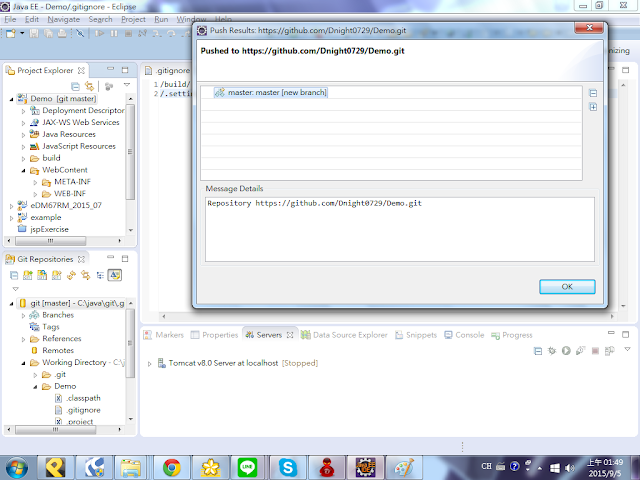This screenshot has height=480, width=640.
Task: Toggle hierarchical branch layout icon
Action: (x=100, y=276)
